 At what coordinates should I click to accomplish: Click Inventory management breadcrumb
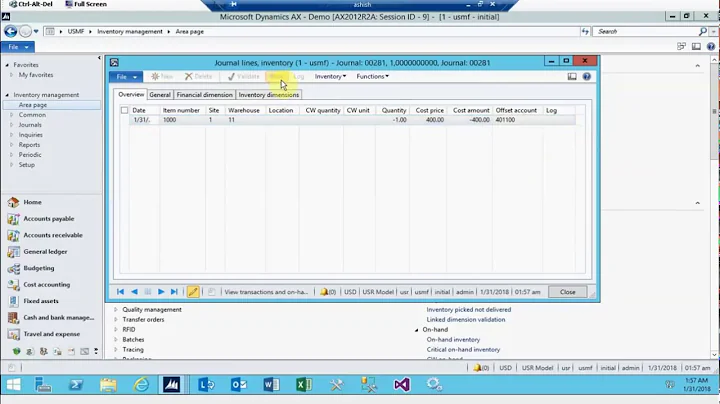129,32
